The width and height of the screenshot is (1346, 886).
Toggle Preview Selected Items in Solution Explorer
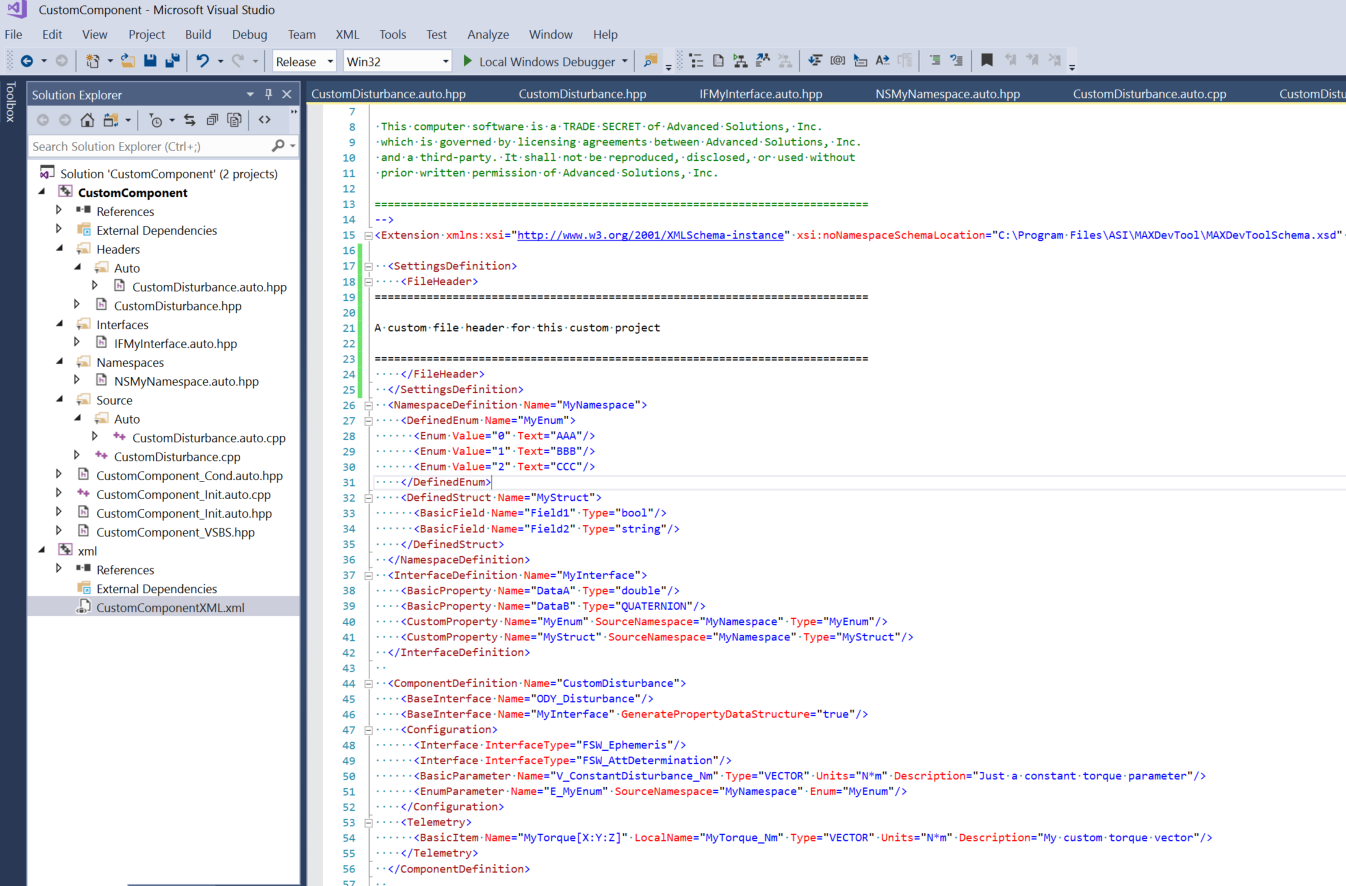click(x=234, y=118)
